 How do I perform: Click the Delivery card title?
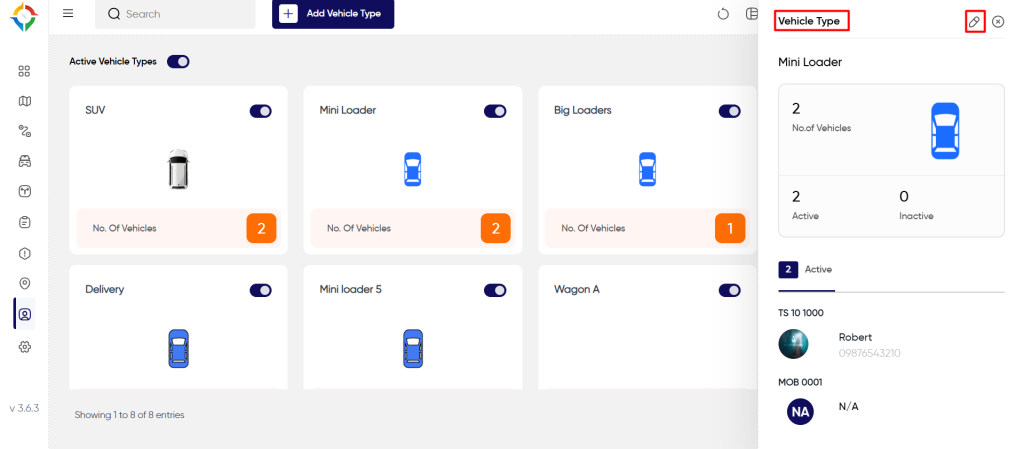[x=104, y=289]
